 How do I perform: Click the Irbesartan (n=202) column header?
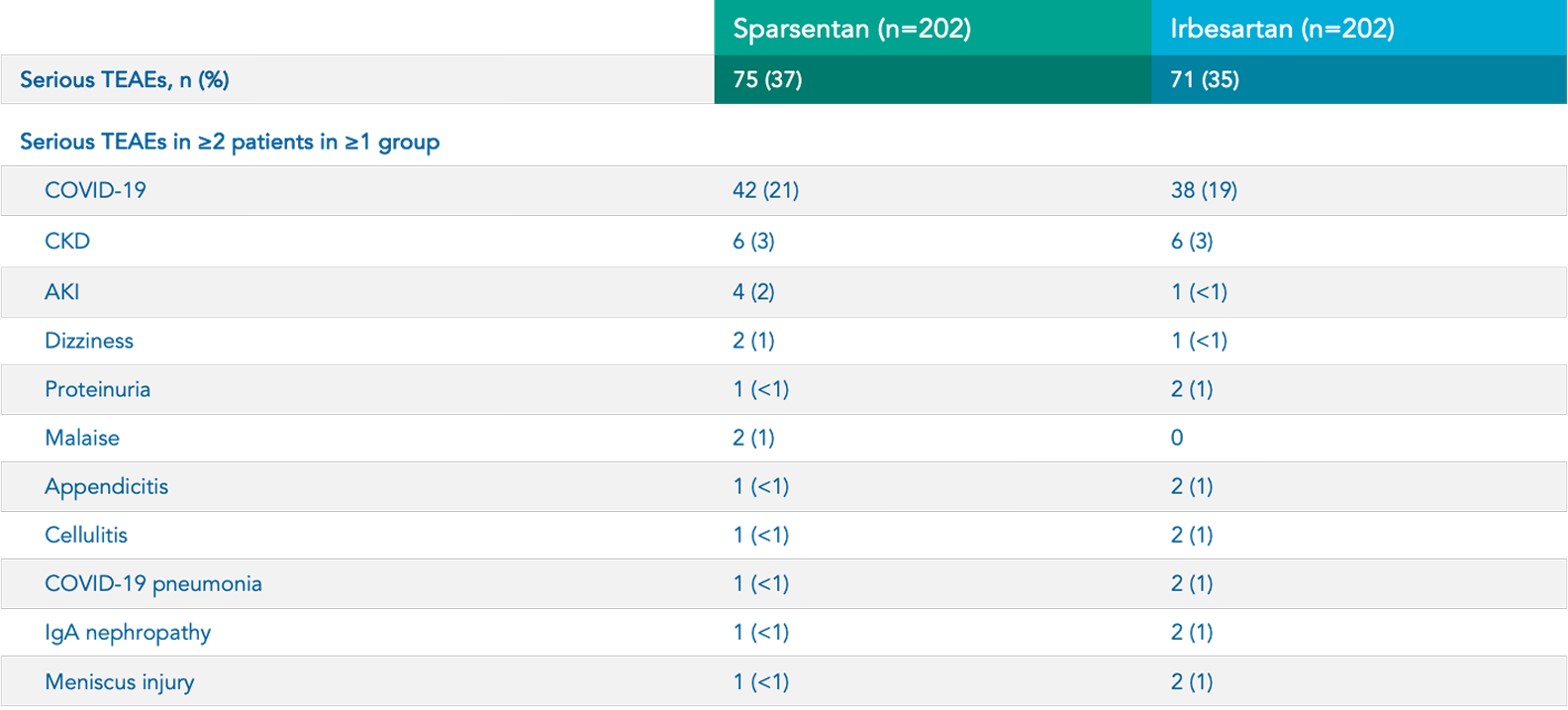tap(1282, 29)
